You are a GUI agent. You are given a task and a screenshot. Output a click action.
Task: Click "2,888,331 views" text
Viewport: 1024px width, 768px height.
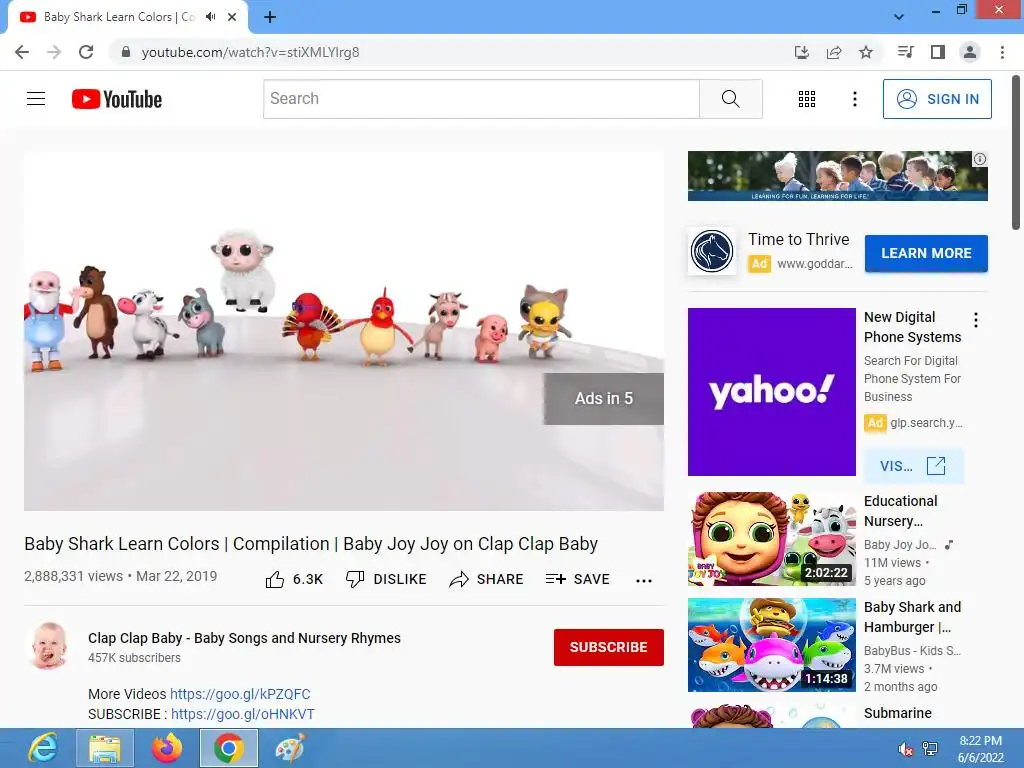pos(73,576)
